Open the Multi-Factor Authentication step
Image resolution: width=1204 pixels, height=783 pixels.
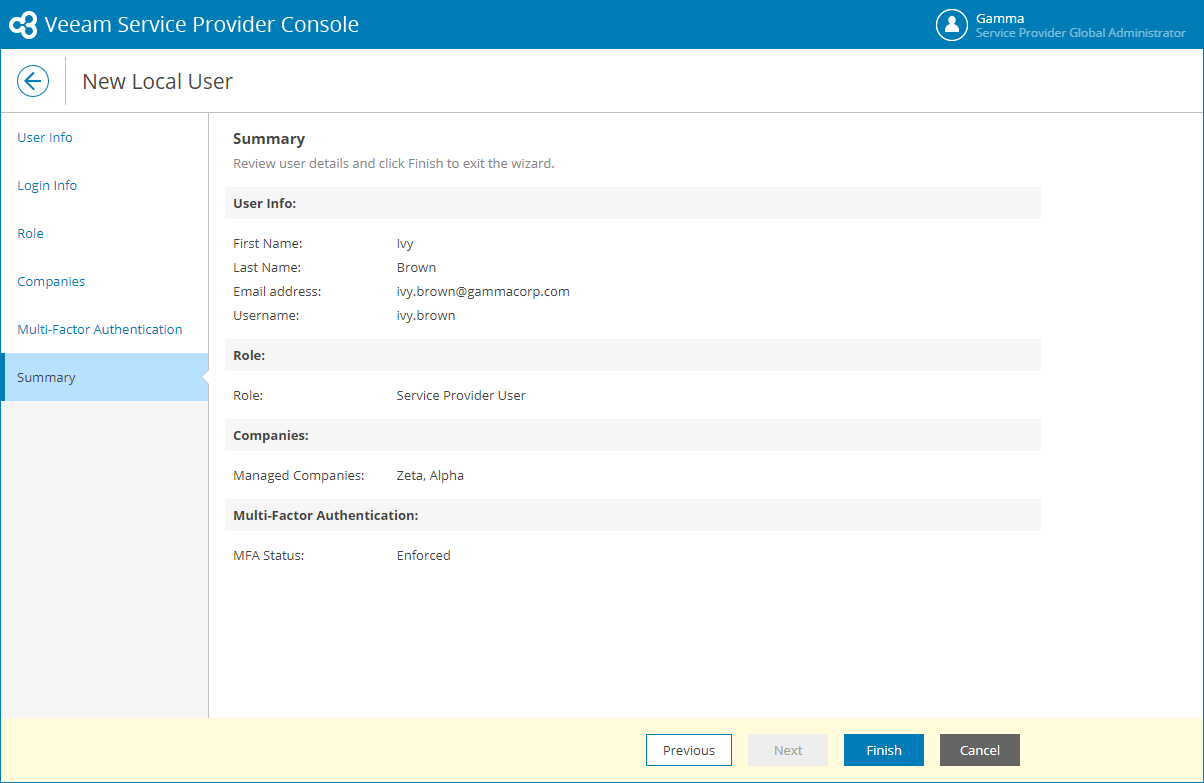point(100,329)
